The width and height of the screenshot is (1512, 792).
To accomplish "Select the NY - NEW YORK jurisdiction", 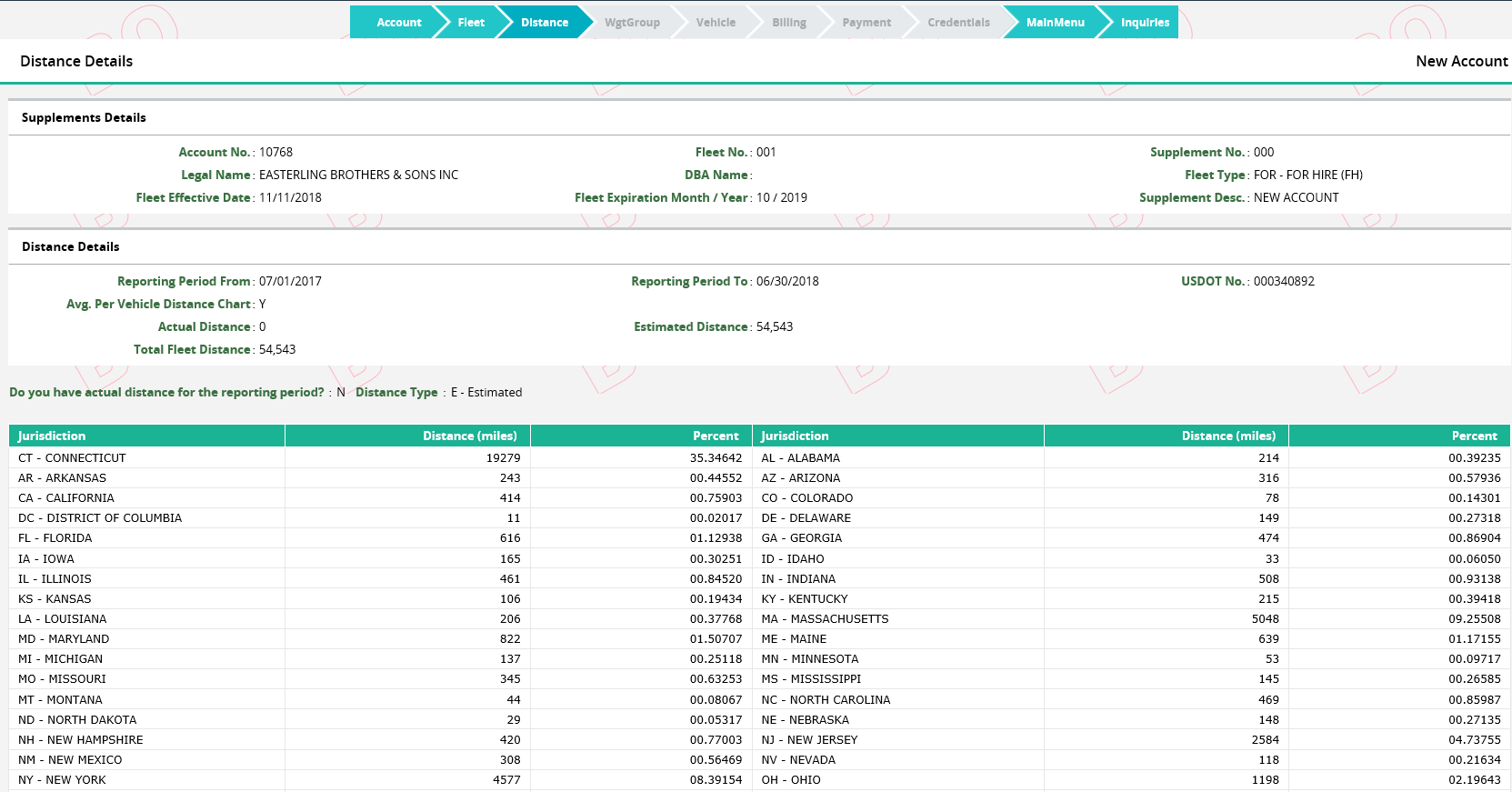I will [x=62, y=779].
